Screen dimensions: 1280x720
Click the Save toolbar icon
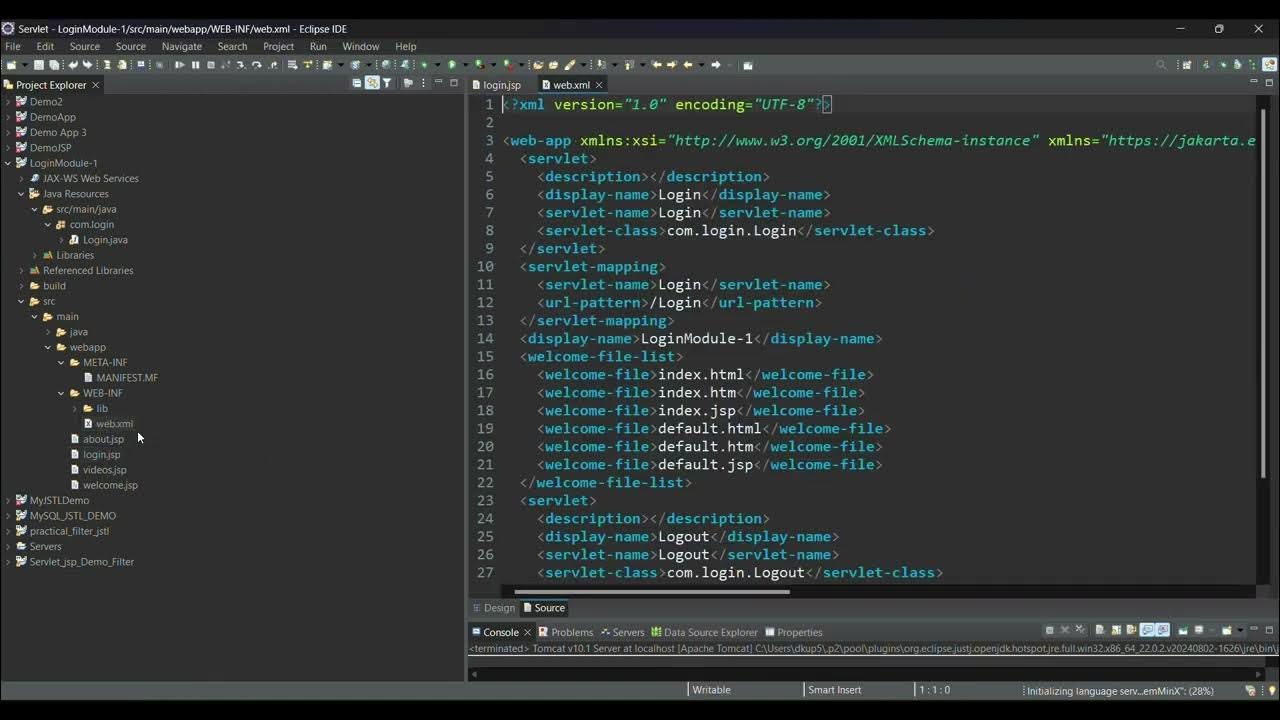pos(39,65)
